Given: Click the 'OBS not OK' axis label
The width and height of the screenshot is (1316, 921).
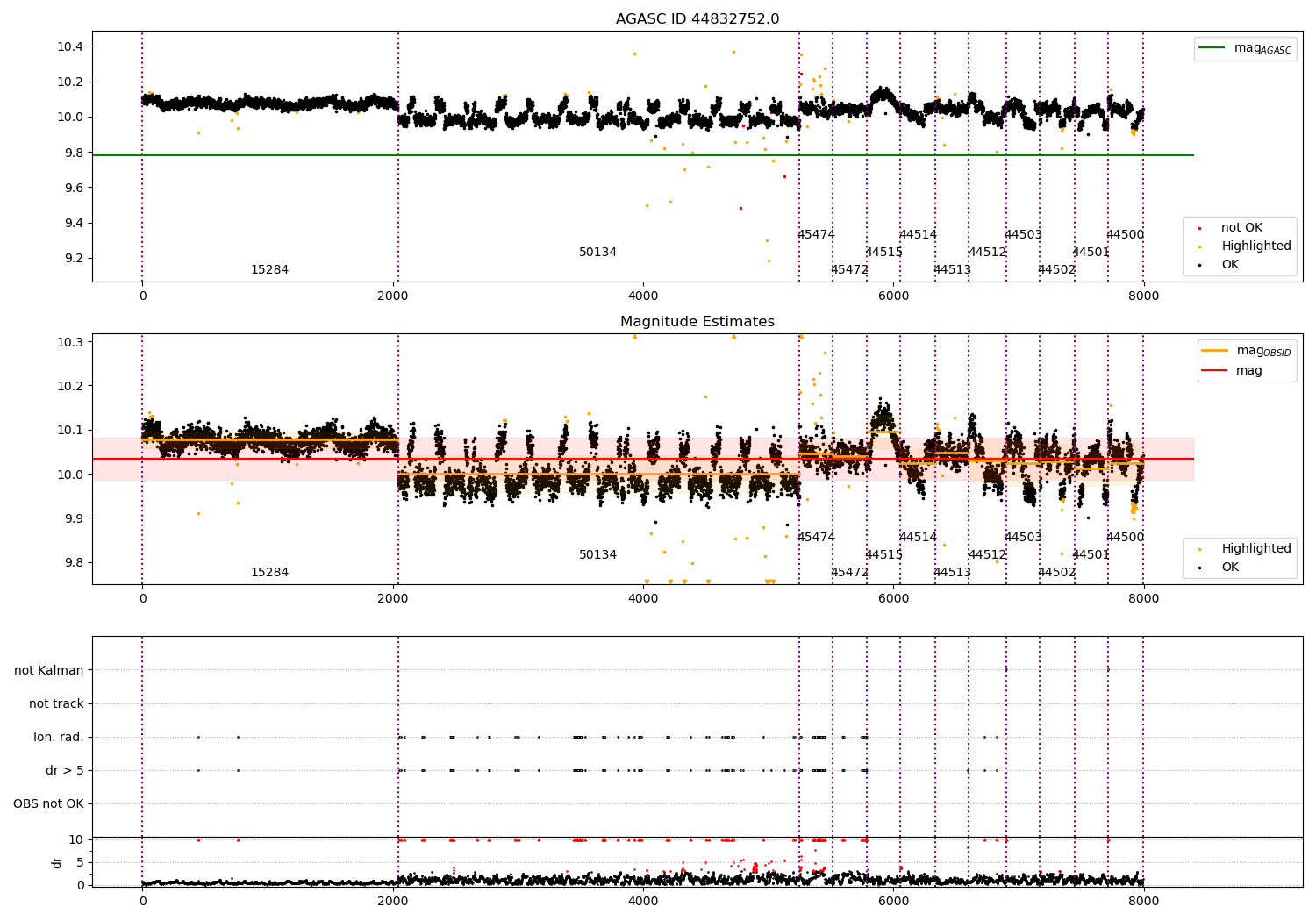Looking at the screenshot, I should pyautogui.click(x=49, y=804).
